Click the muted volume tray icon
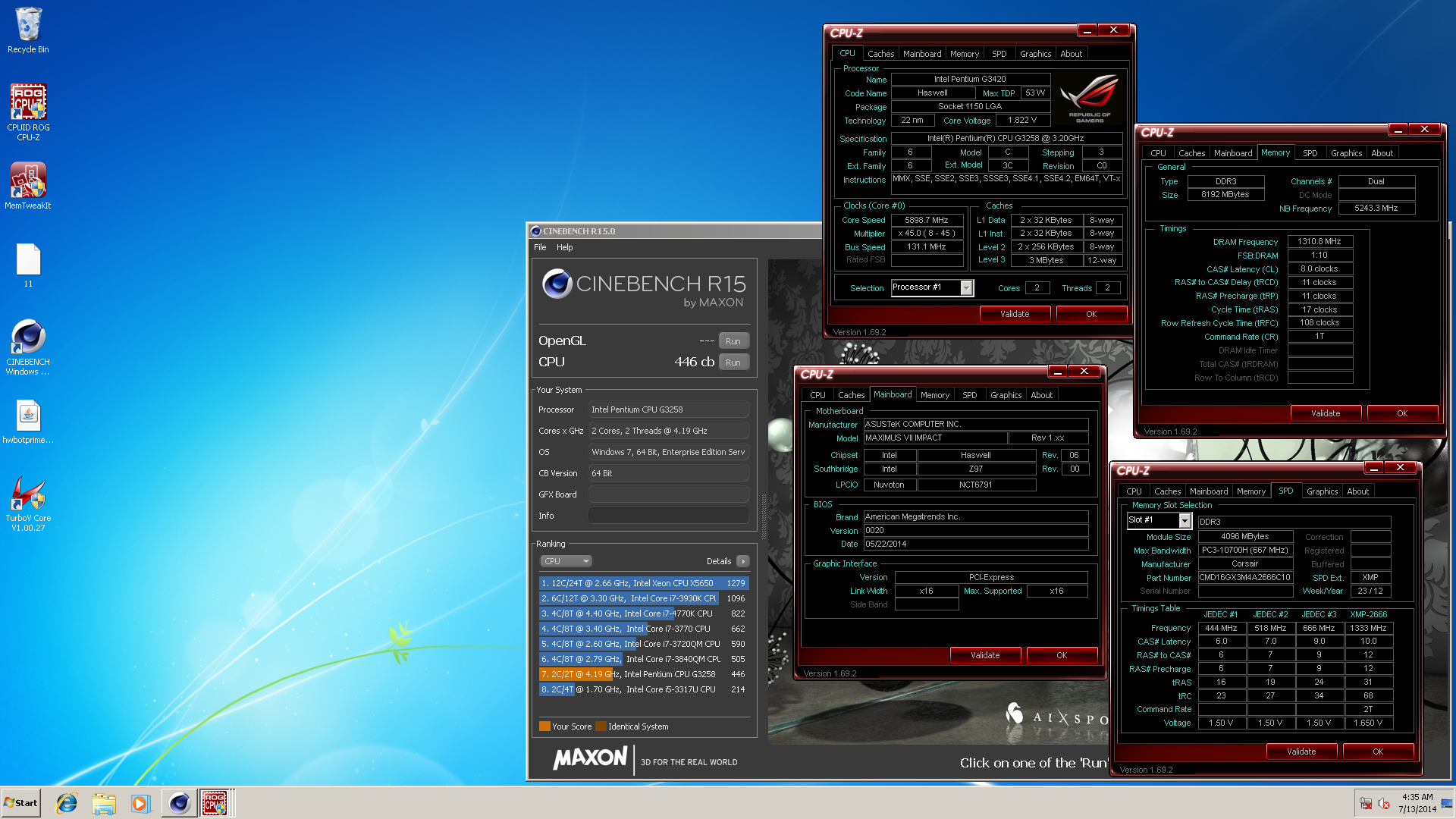 pyautogui.click(x=1384, y=804)
